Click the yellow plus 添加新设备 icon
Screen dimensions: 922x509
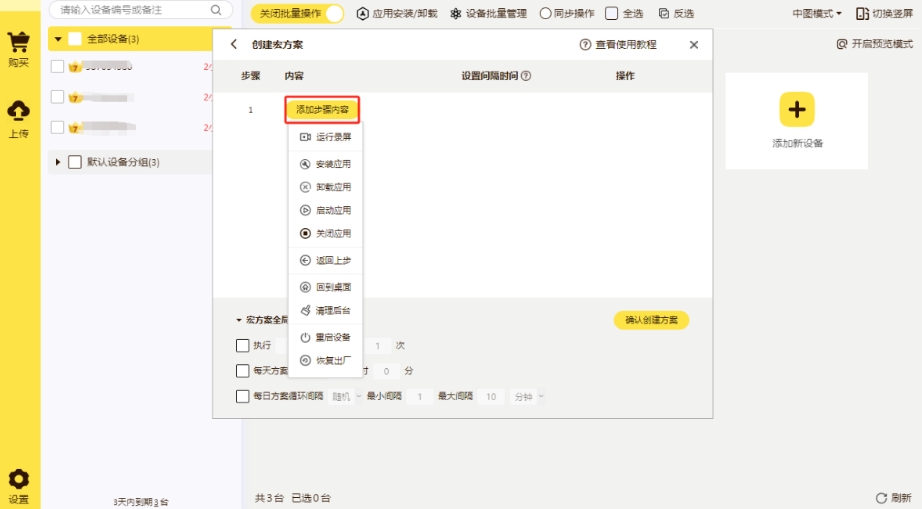[x=797, y=109]
